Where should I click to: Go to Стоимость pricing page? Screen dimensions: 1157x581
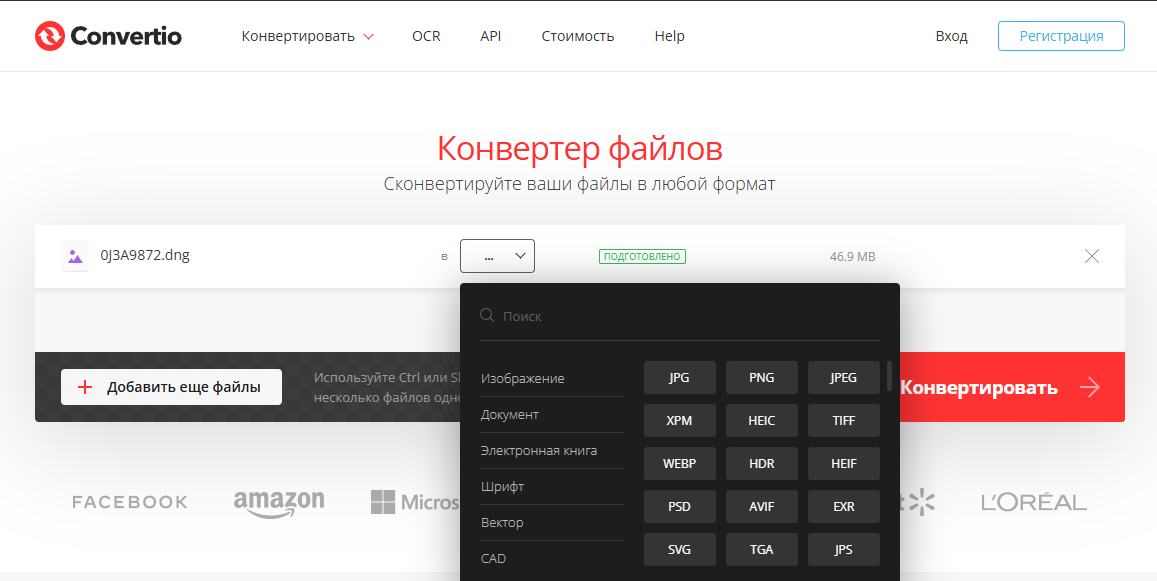click(578, 36)
